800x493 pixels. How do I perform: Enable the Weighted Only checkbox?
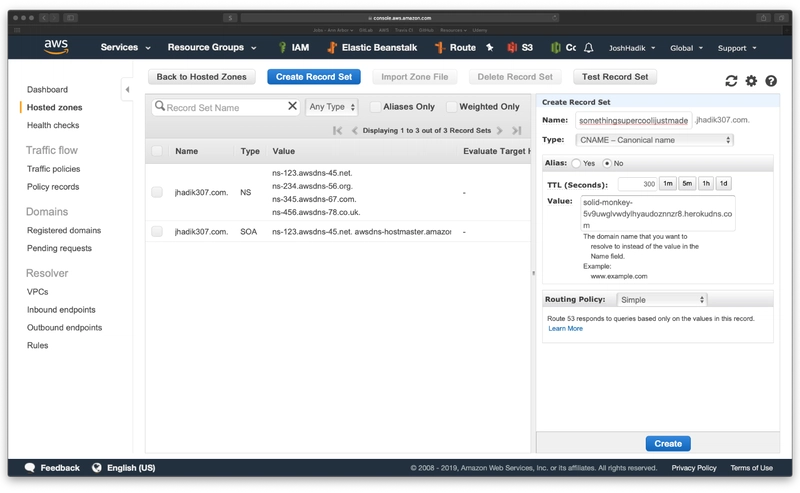tap(452, 107)
